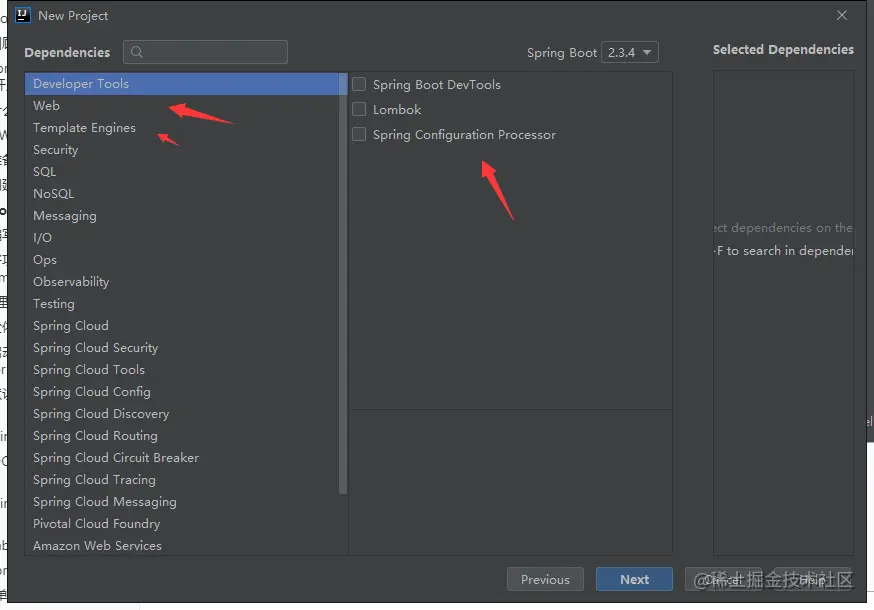Image resolution: width=874 pixels, height=610 pixels.
Task: Select Spring Cloud Messaging category
Action: (x=182, y=502)
